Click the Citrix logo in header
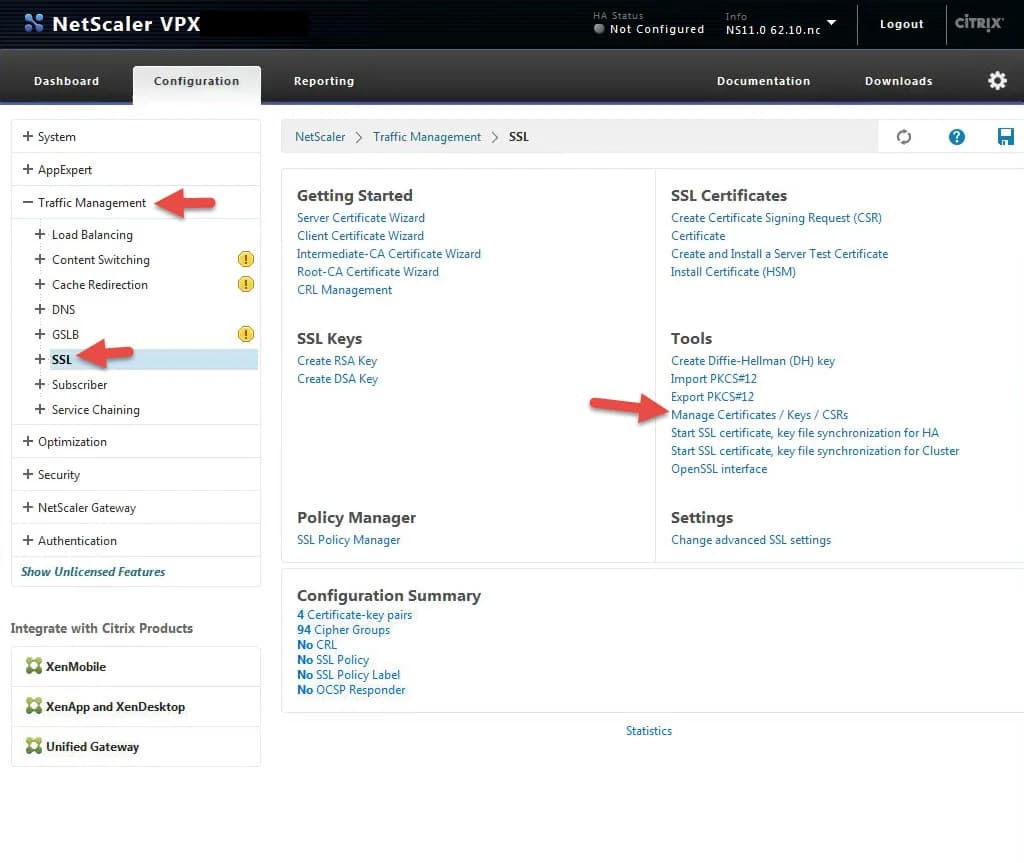Image resolution: width=1024 pixels, height=863 pixels. (x=978, y=23)
